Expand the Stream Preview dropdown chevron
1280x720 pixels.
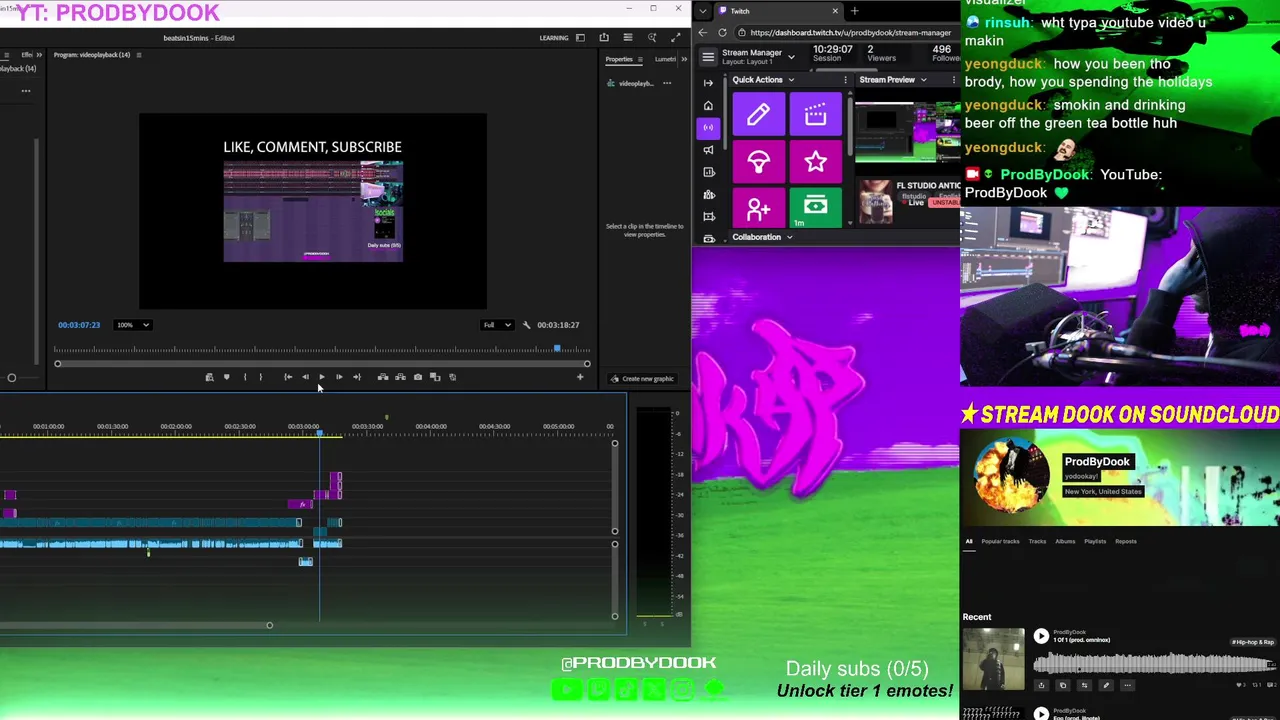[924, 80]
